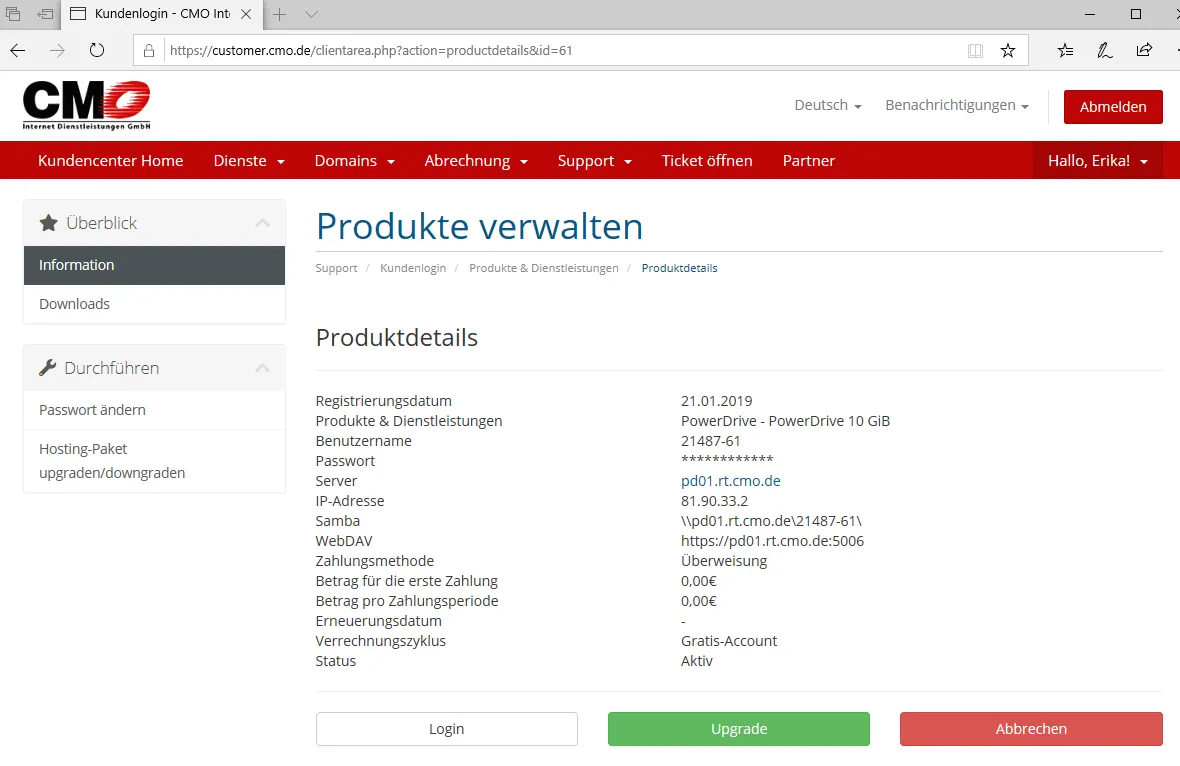Screen dimensions: 1180x766
Task: Click the add notes pen icon
Action: coord(1104,50)
